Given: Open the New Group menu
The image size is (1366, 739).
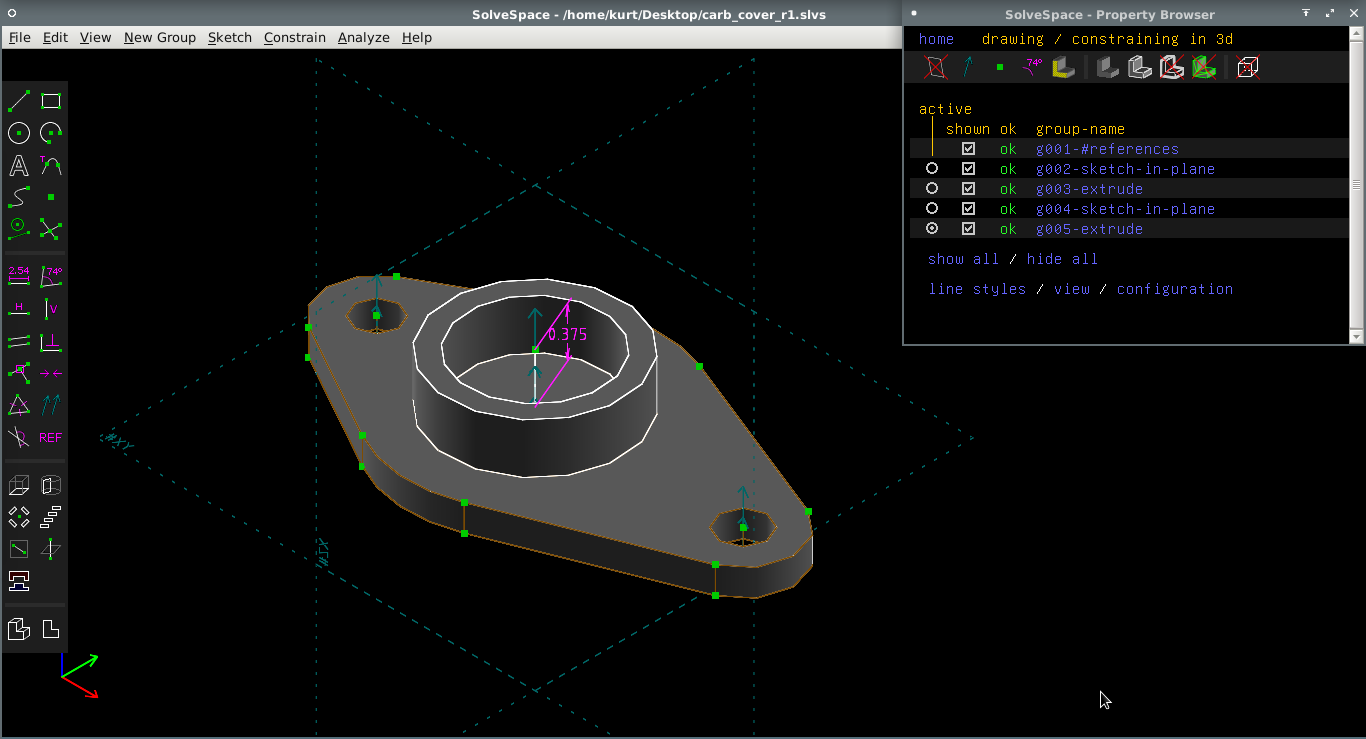Looking at the screenshot, I should click(x=160, y=37).
